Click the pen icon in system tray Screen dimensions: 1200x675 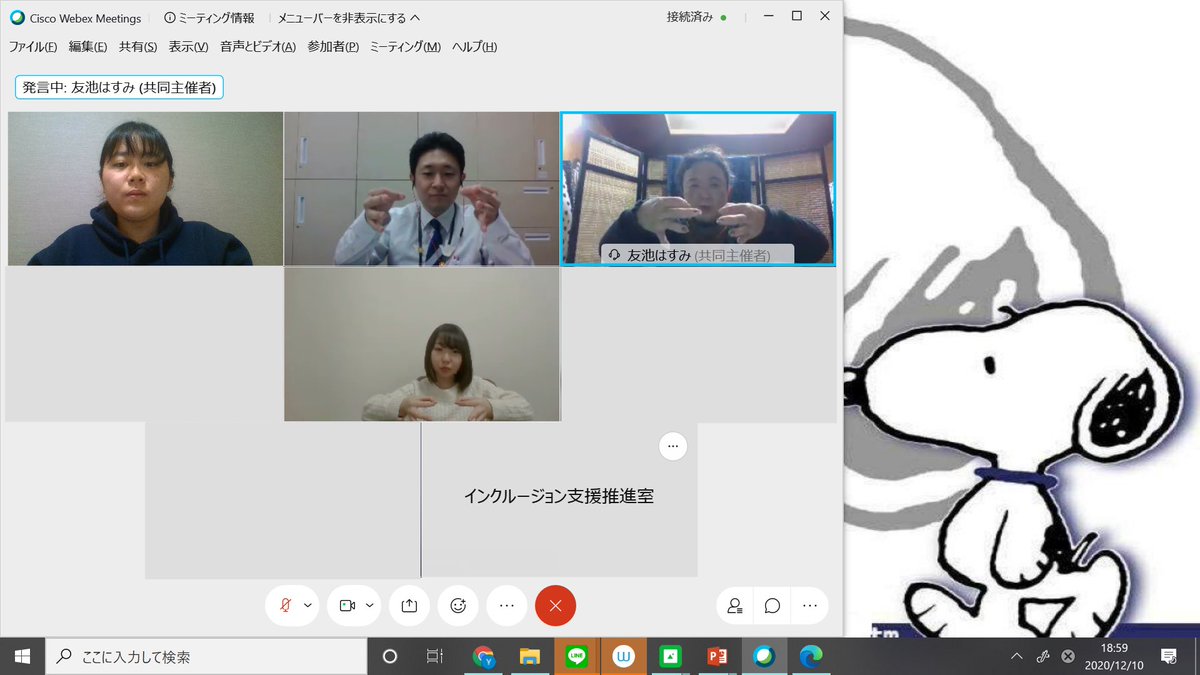(1042, 656)
